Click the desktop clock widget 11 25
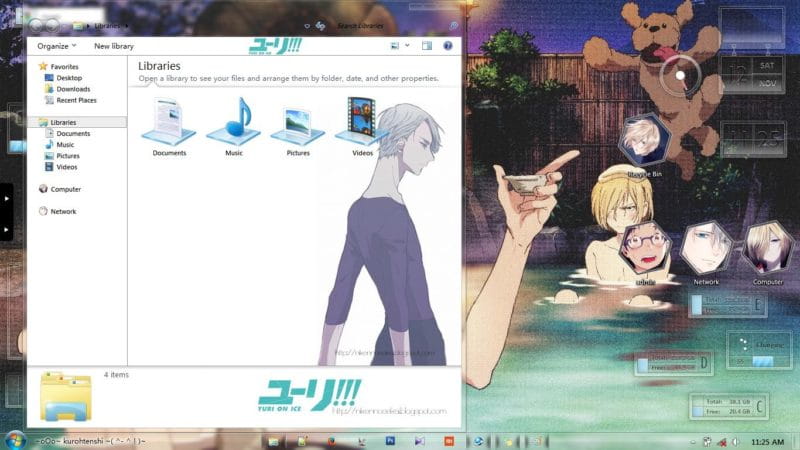 (753, 138)
